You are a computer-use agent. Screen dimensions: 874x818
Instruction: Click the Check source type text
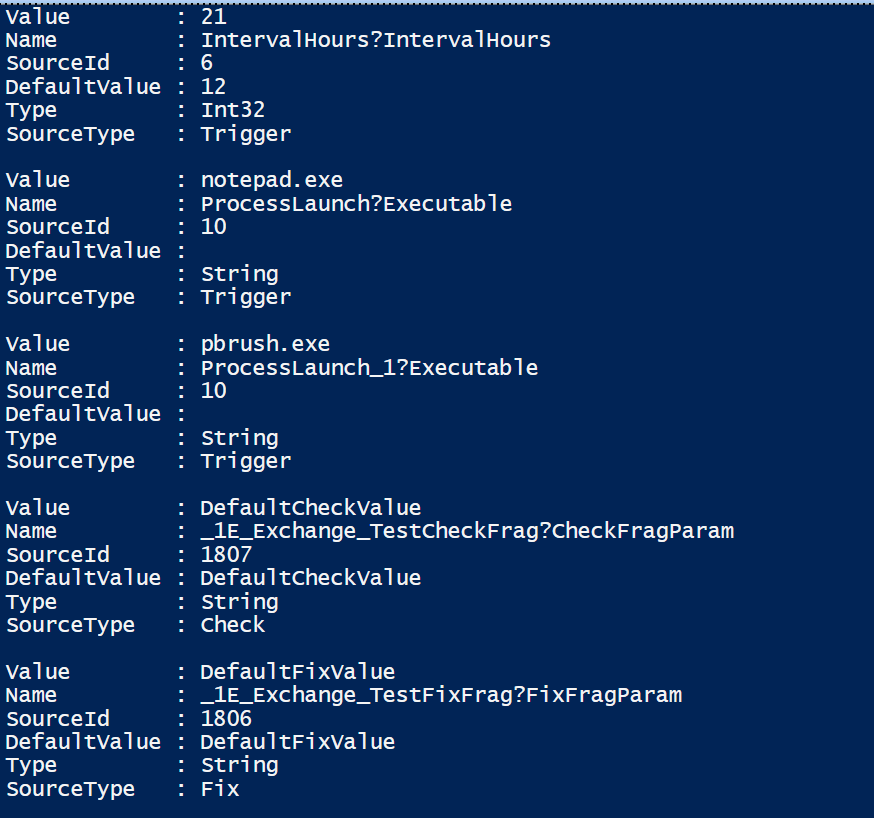tap(232, 625)
